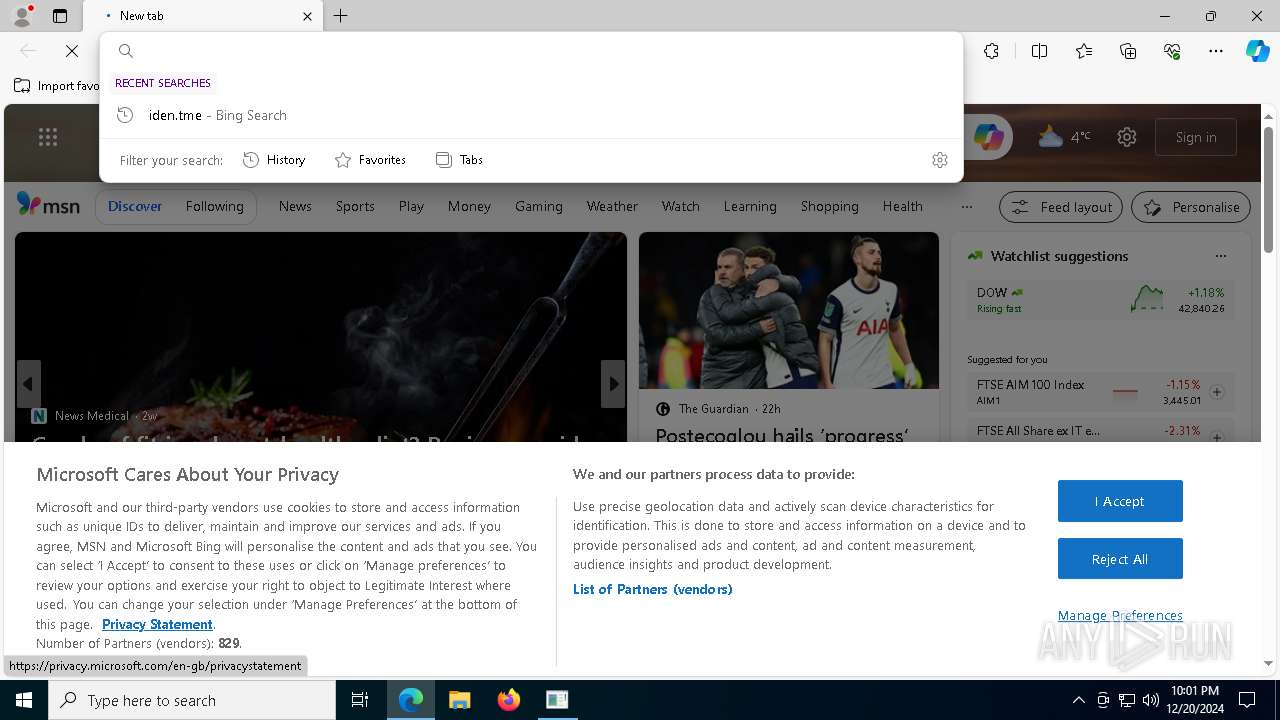1280x720 pixels.
Task: Open Browser essentials heart icon
Action: tap(1172, 51)
